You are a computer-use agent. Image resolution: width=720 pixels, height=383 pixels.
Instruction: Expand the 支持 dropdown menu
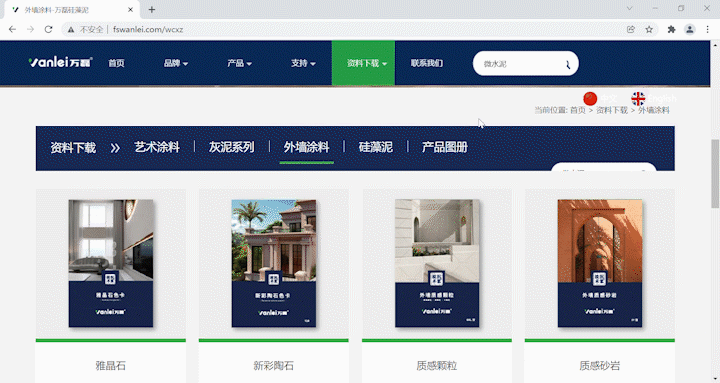[303, 63]
